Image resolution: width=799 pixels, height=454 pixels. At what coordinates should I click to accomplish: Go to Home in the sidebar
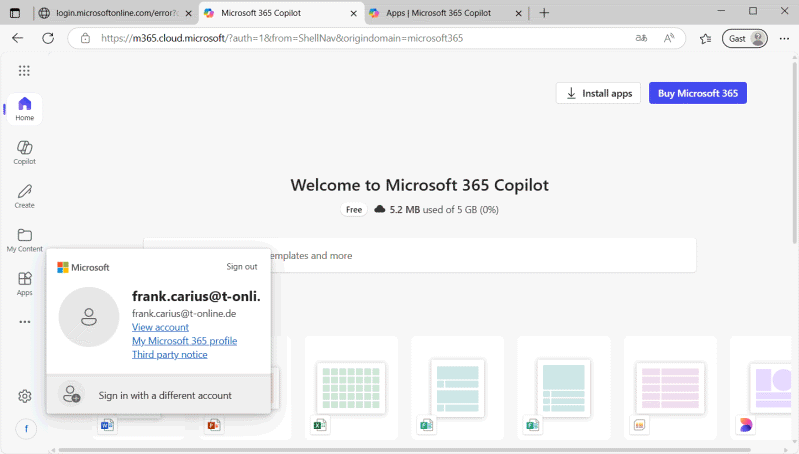pyautogui.click(x=24, y=109)
